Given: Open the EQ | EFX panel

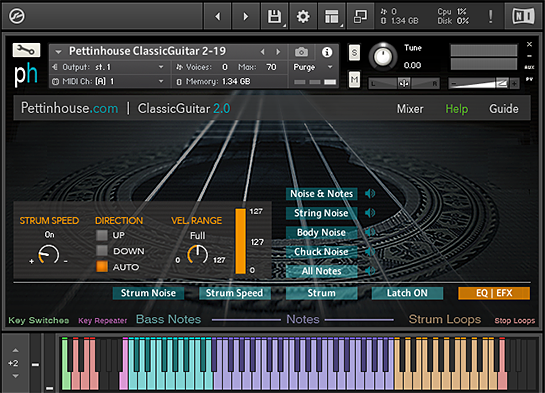Looking at the screenshot, I should (494, 293).
